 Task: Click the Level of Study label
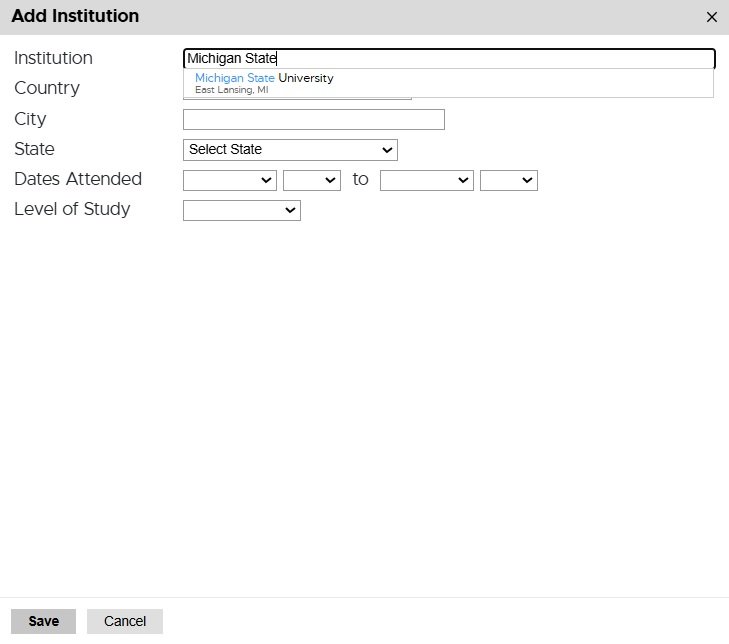[x=72, y=209]
